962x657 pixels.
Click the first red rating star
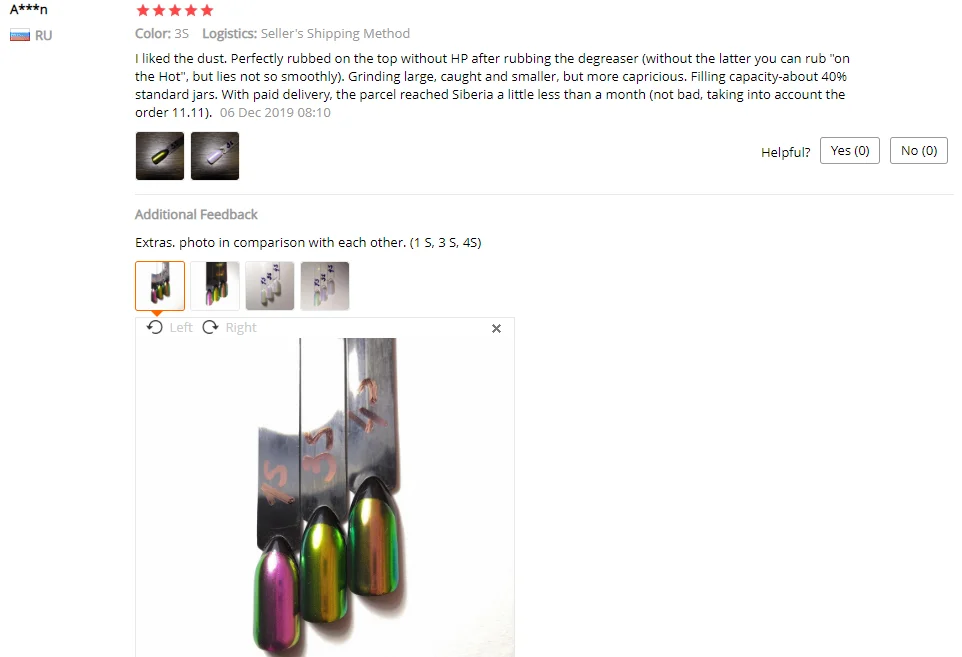[x=143, y=10]
